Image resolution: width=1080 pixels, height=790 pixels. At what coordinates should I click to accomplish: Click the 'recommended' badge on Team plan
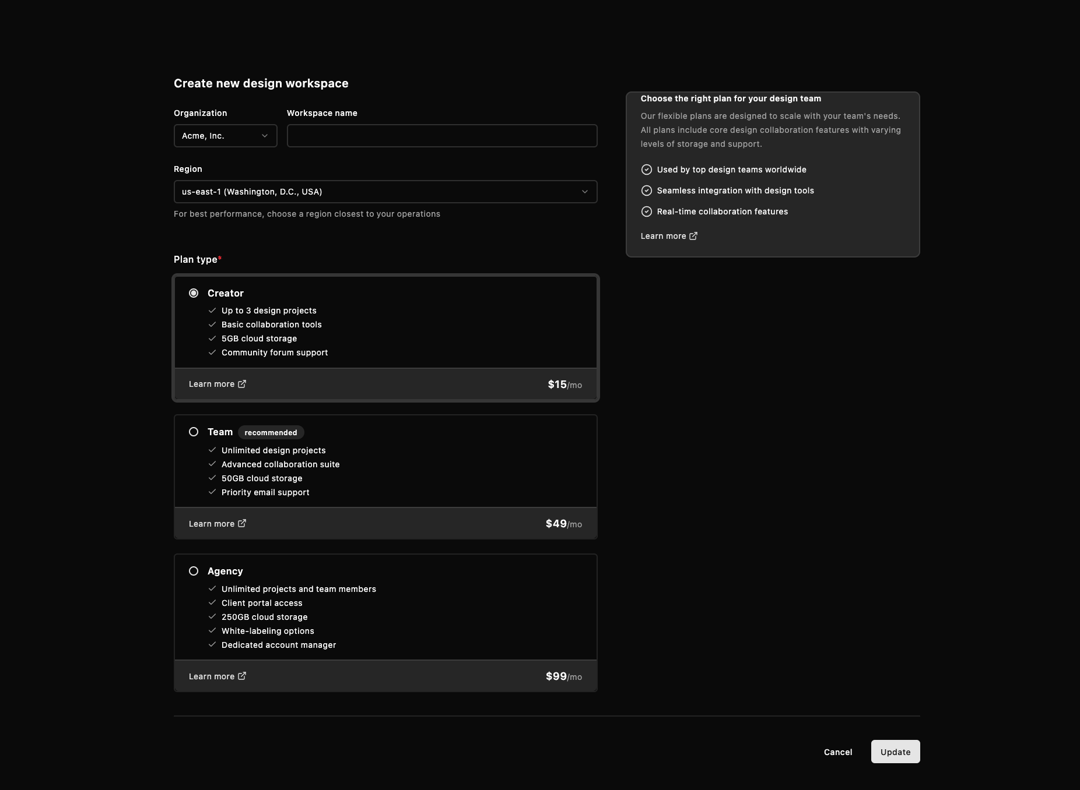pyautogui.click(x=271, y=433)
